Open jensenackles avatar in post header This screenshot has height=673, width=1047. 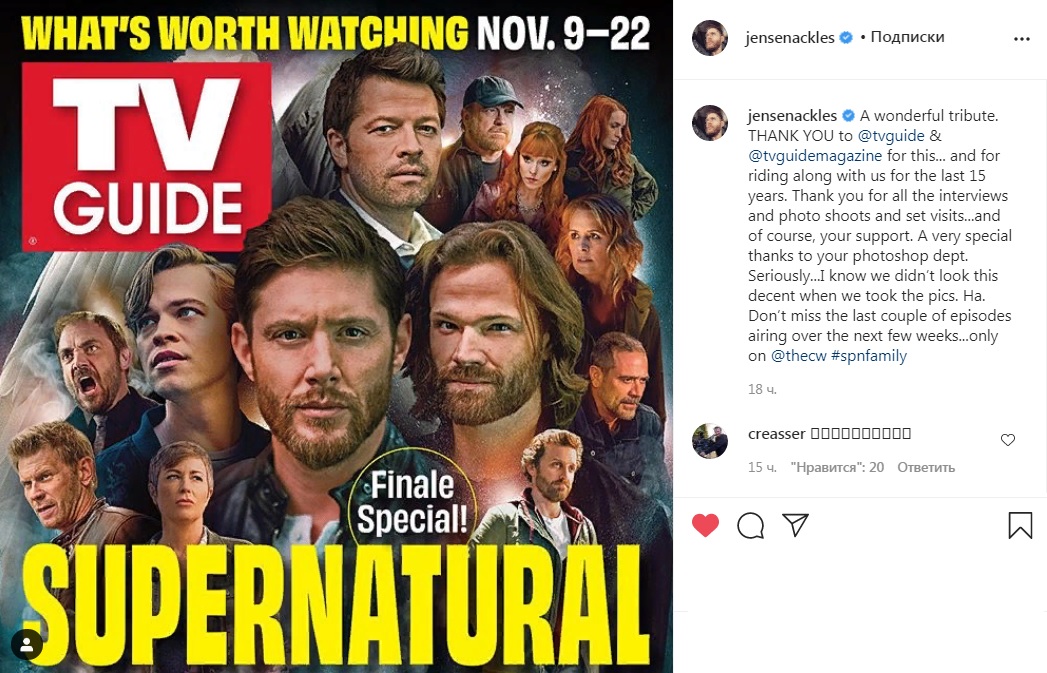pos(710,37)
